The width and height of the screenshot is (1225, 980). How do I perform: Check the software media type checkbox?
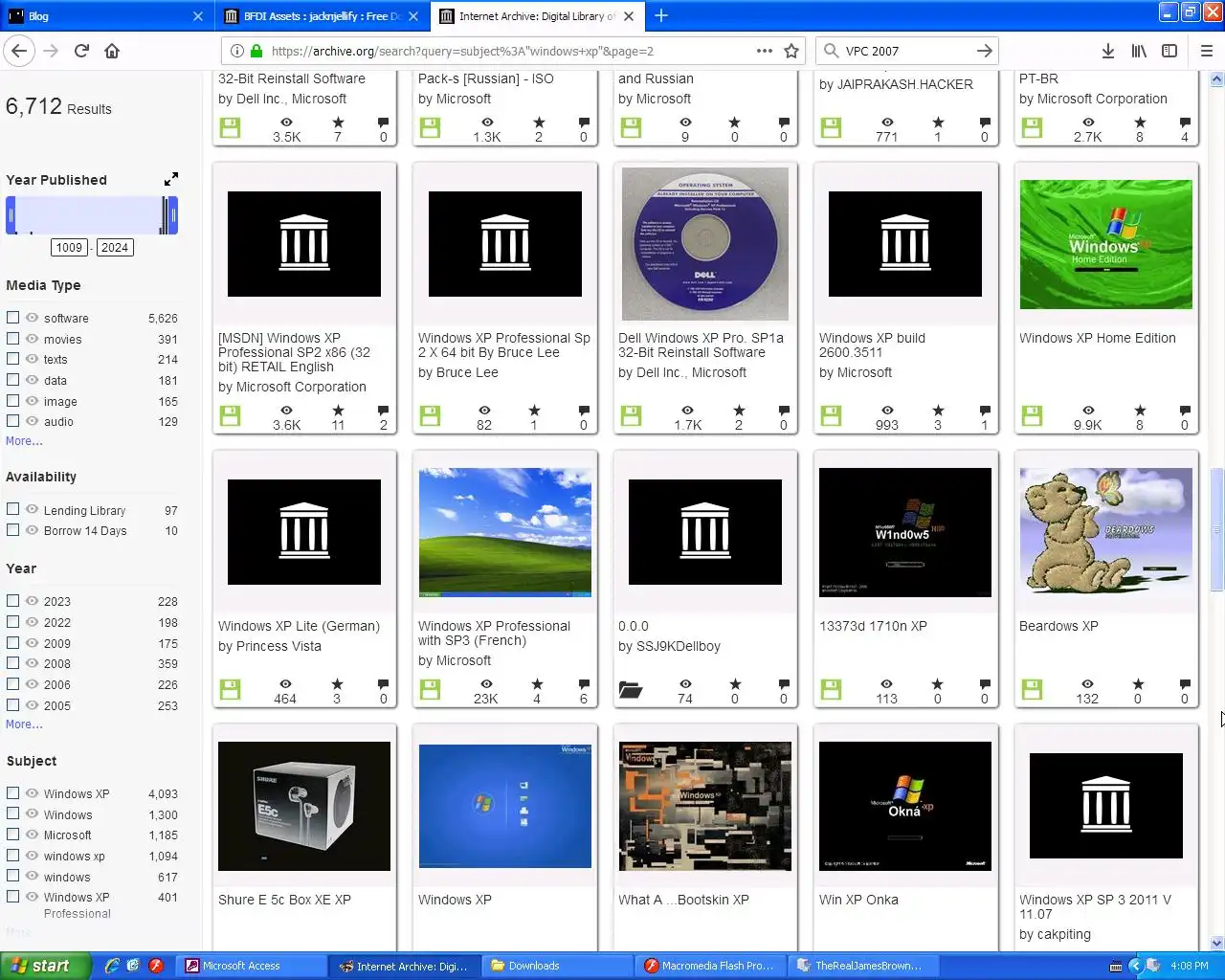click(12, 318)
